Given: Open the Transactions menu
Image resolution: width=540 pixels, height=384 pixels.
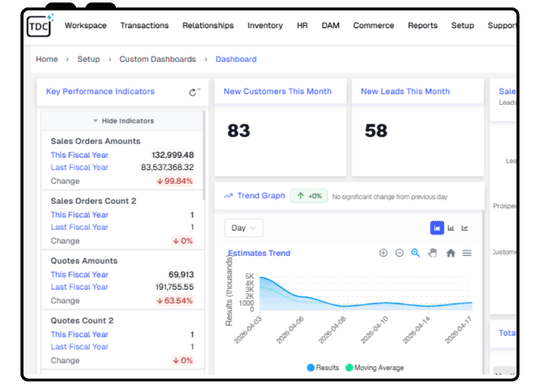Looking at the screenshot, I should pyautogui.click(x=144, y=25).
